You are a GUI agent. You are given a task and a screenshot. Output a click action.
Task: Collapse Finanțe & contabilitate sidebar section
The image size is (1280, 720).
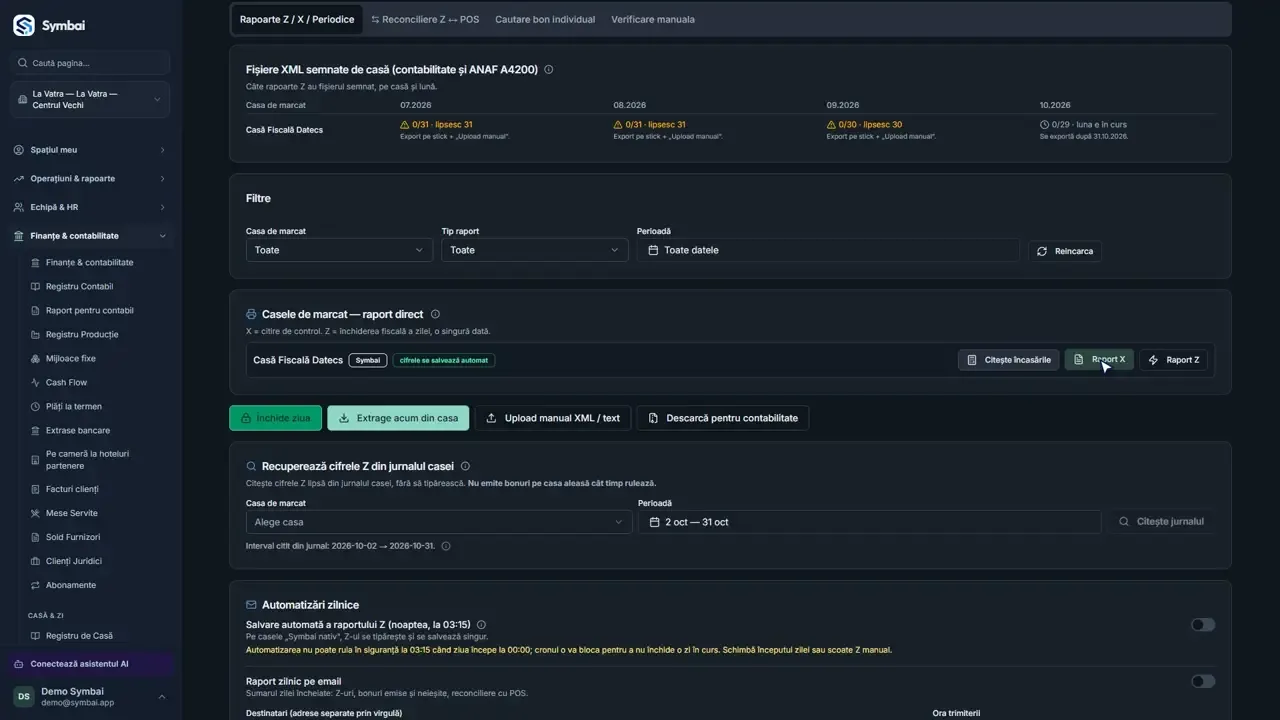tap(90, 236)
